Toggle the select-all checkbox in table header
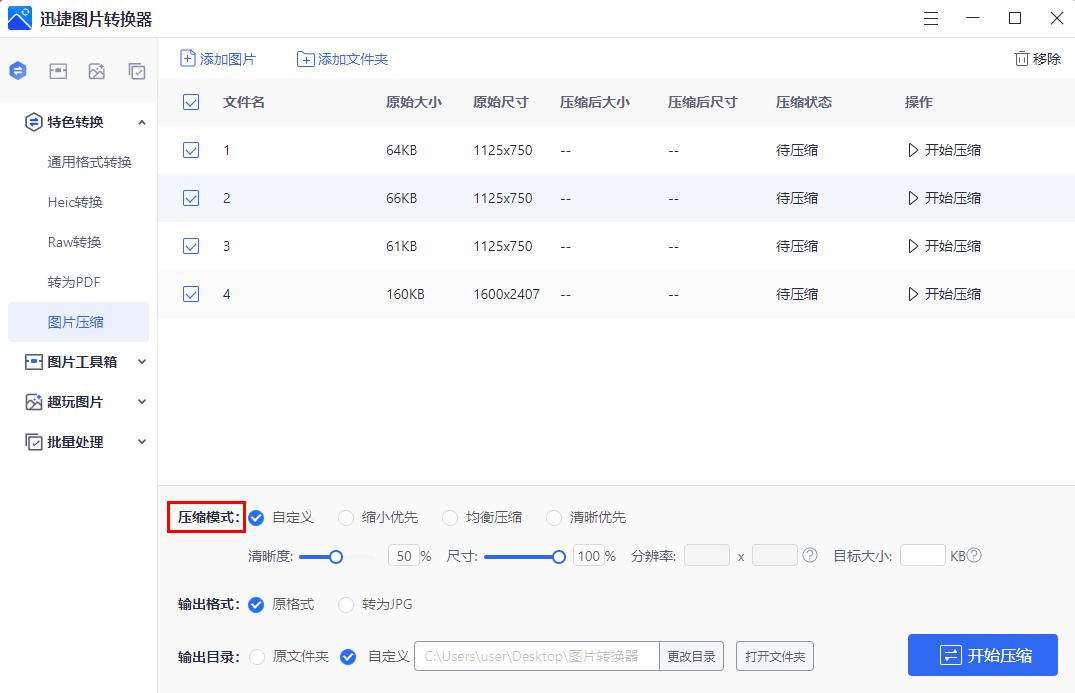This screenshot has width=1075, height=693. coord(190,102)
